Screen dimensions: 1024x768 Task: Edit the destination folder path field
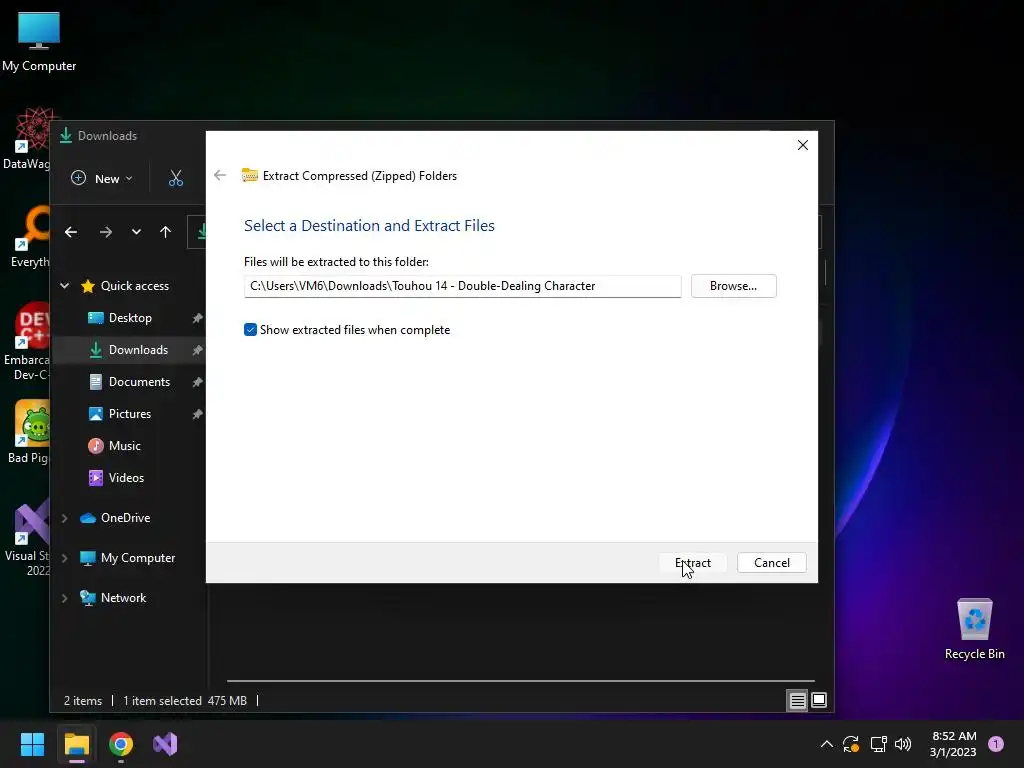[462, 286]
